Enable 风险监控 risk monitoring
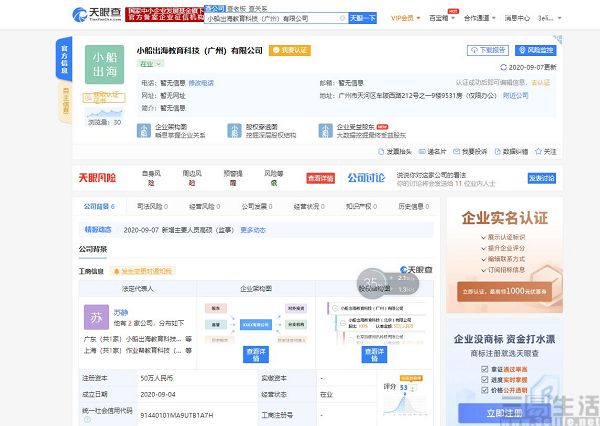The image size is (600, 426). (536, 50)
